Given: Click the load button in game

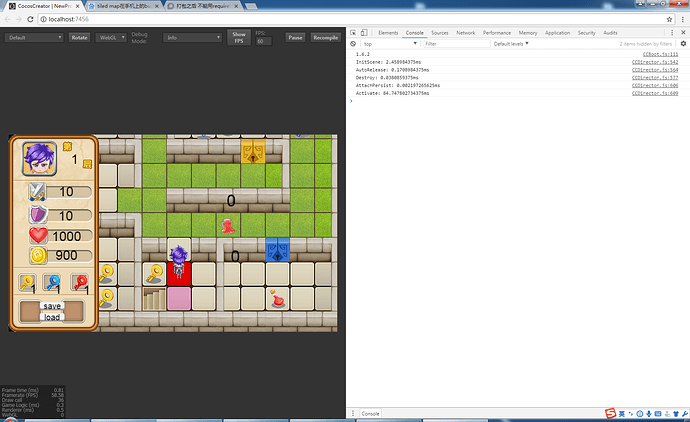Looking at the screenshot, I should (52, 317).
